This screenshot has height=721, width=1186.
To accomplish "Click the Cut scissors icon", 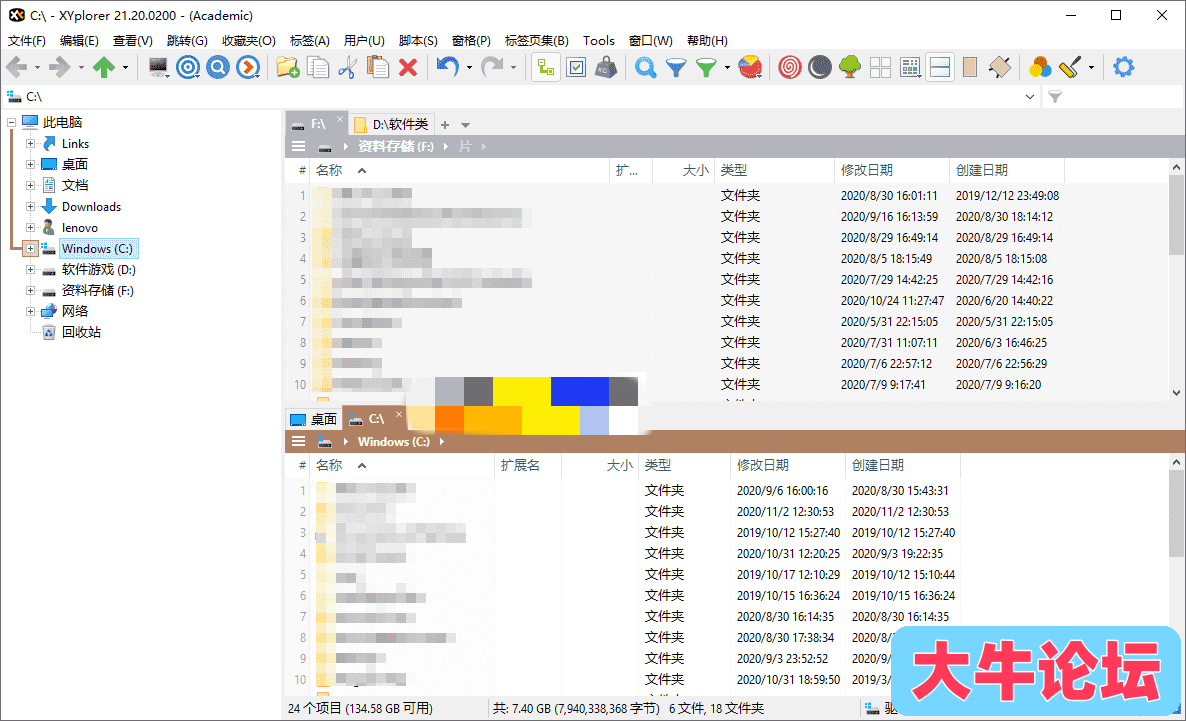I will (x=347, y=67).
